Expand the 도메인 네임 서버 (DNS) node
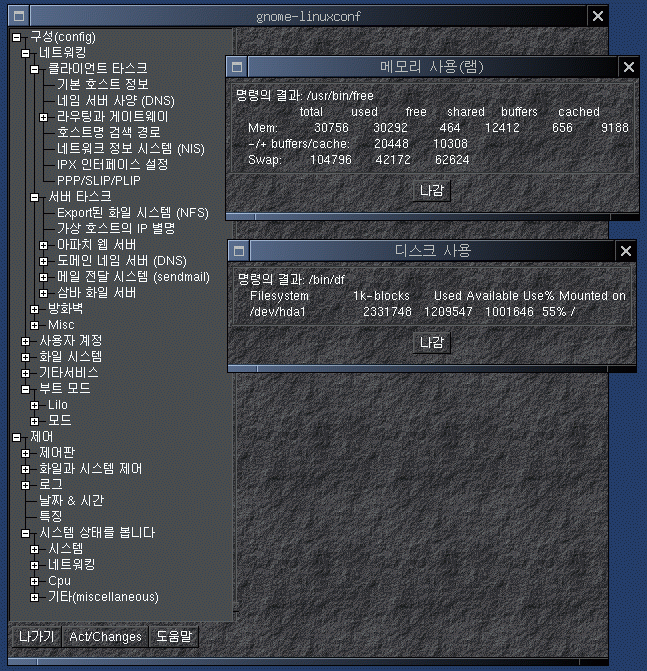The height and width of the screenshot is (671, 647). (44, 261)
